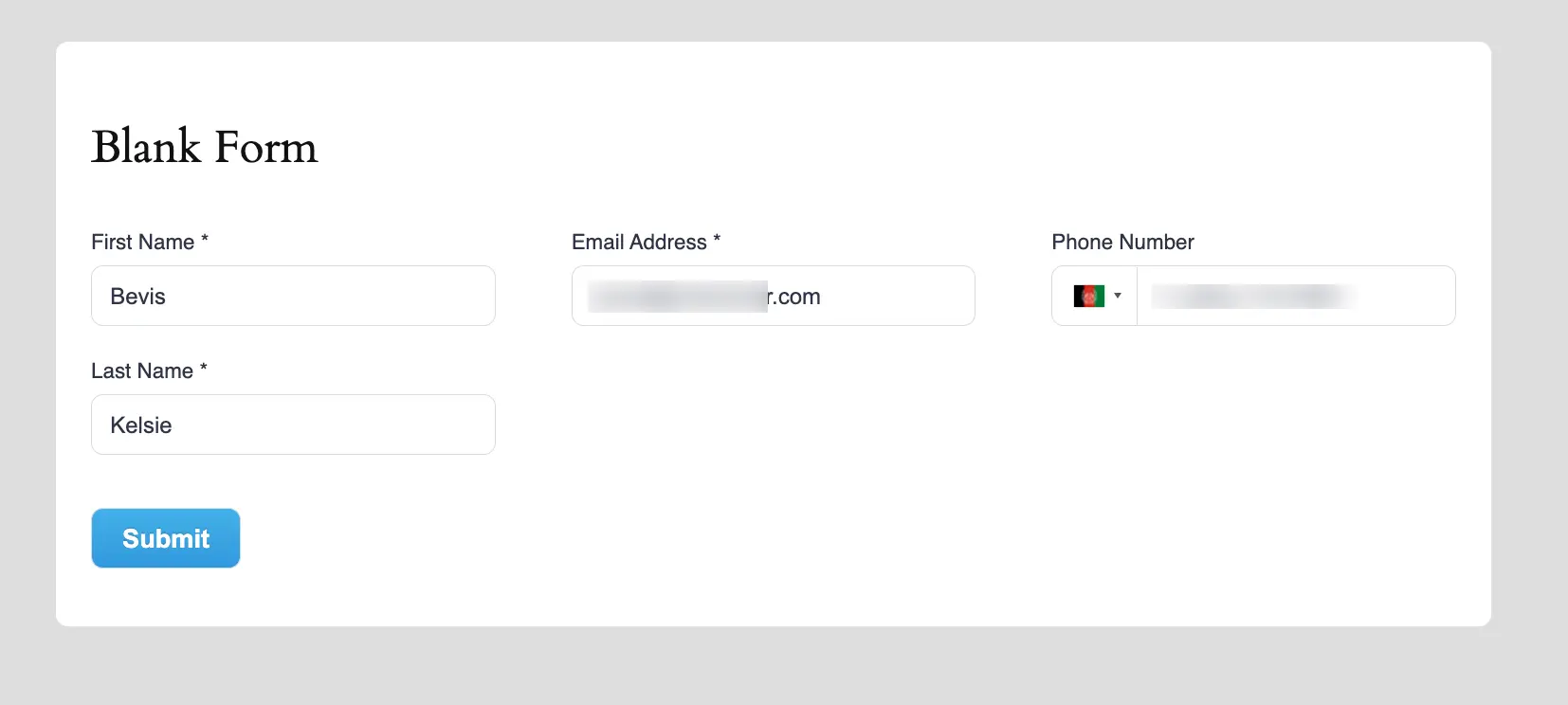
Task: Click the blurred phone number digits
Action: (x=1251, y=297)
